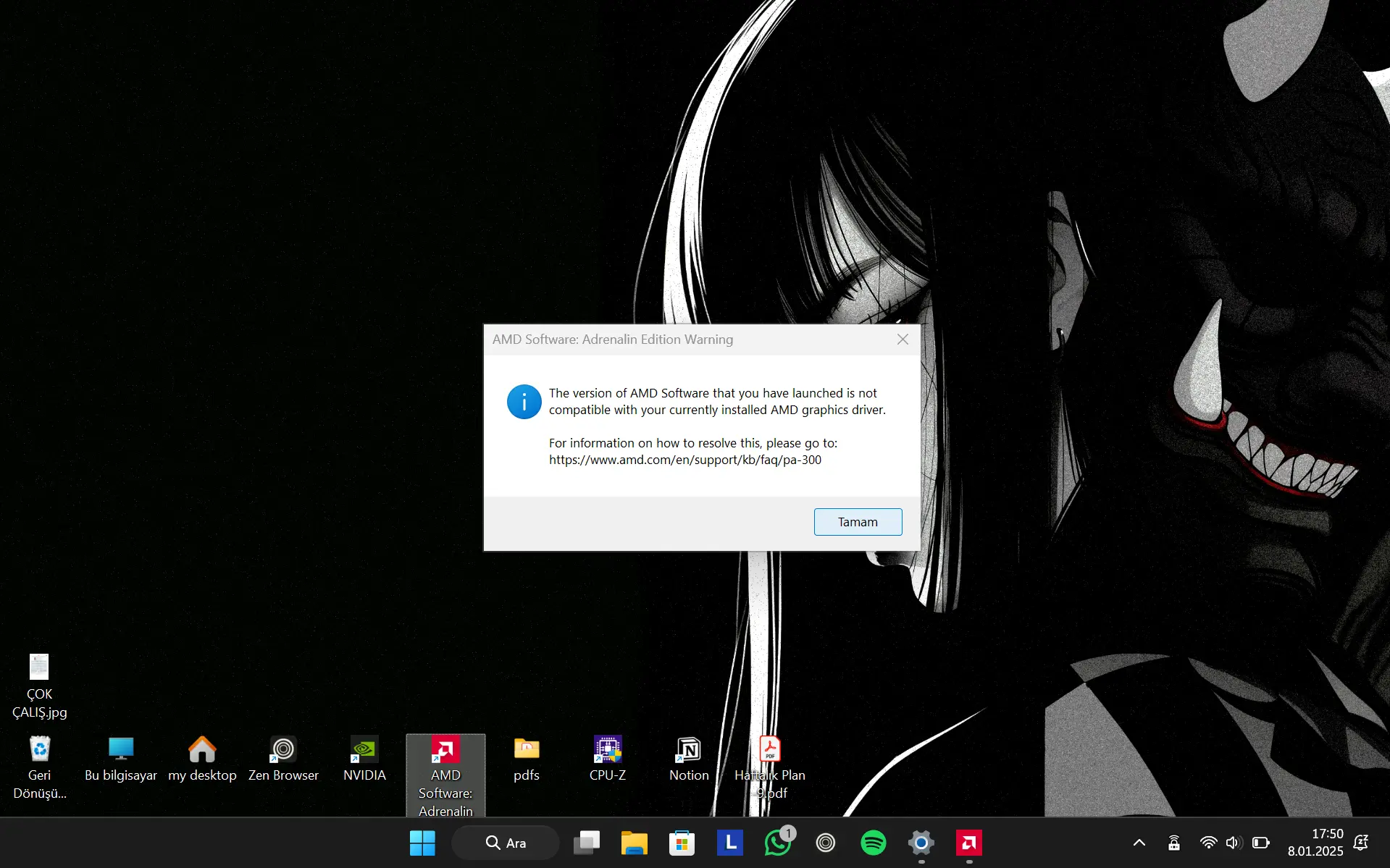This screenshot has height=868, width=1390.
Task: Open the clock and date showing 17:50
Action: tap(1315, 843)
